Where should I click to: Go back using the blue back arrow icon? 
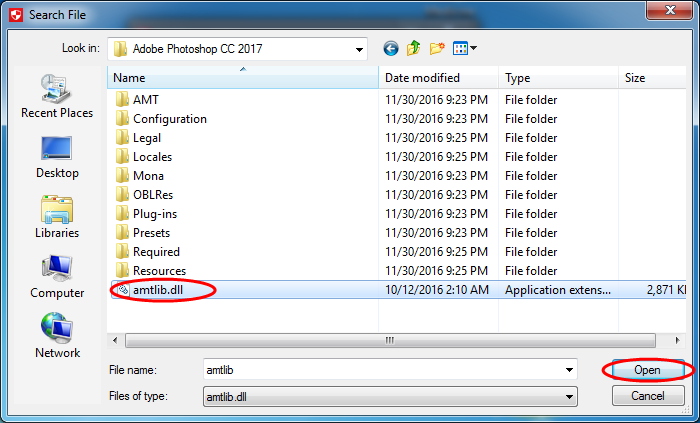pos(391,48)
